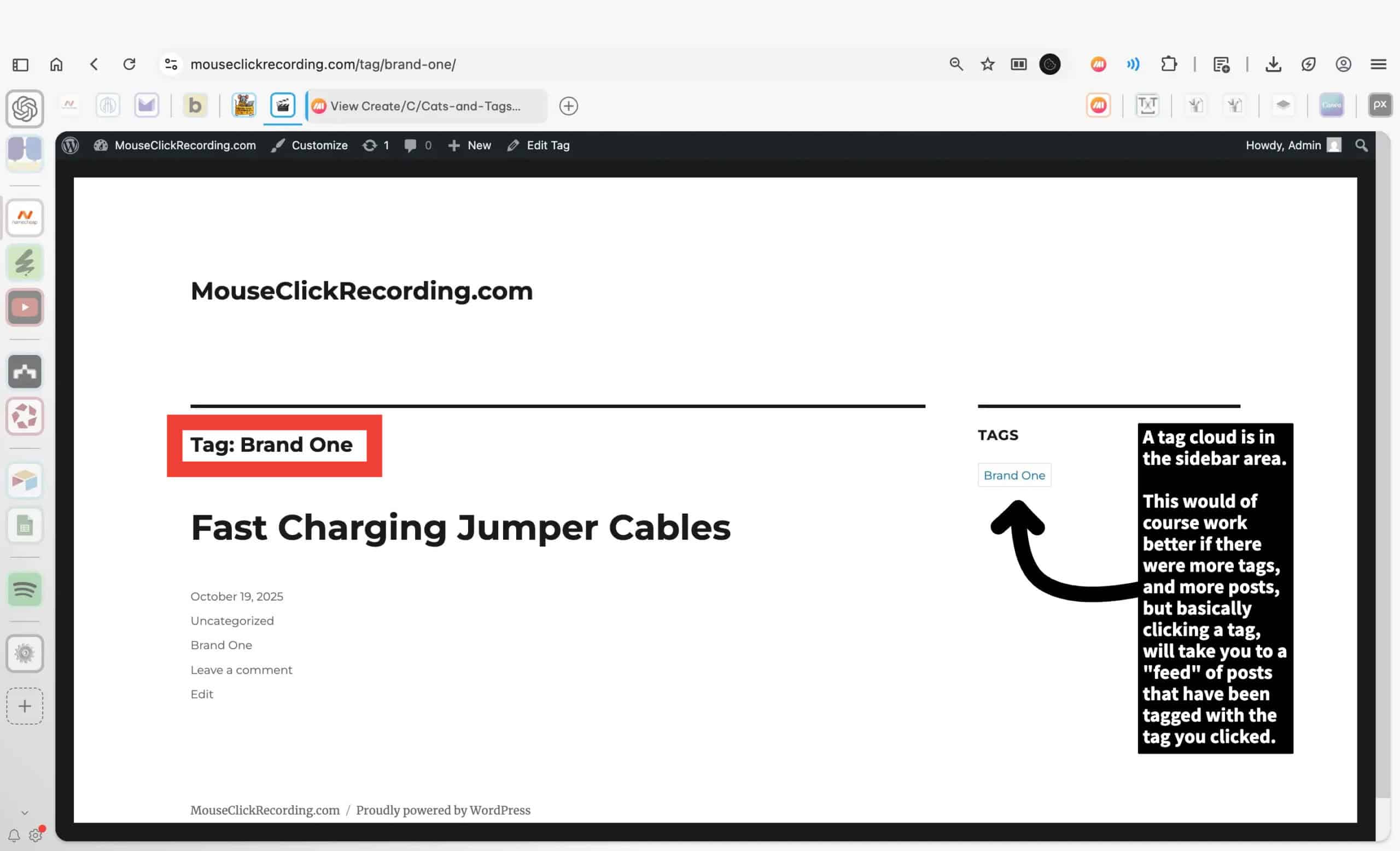Expand the sidebar chevron at bottom left

25,812
